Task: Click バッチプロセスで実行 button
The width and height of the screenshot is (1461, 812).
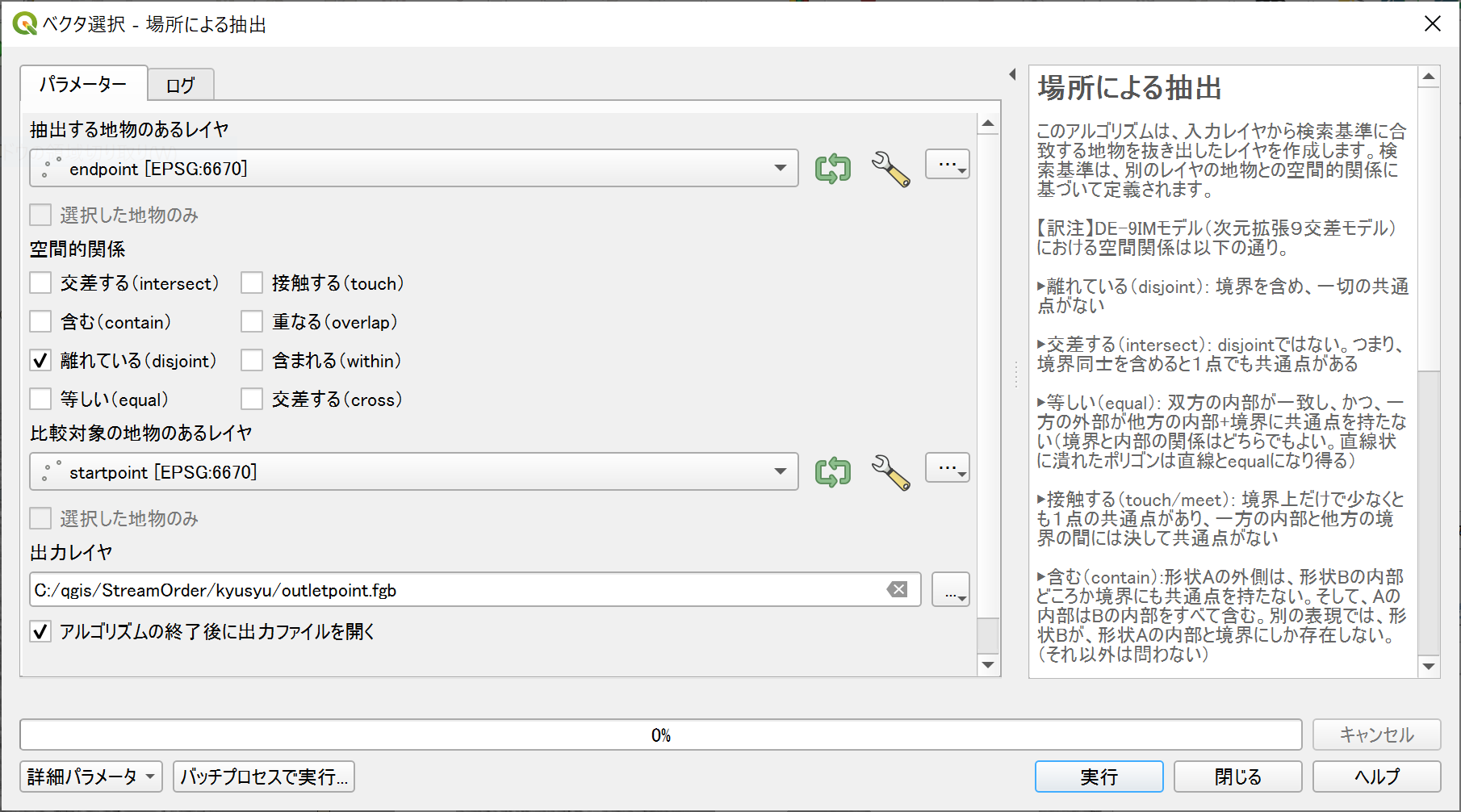Action: 264,776
